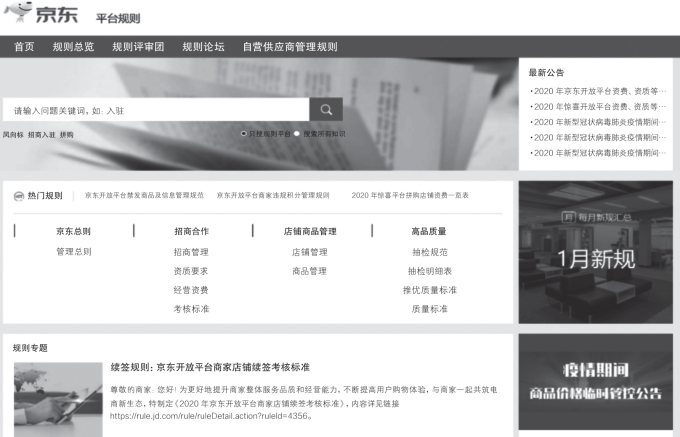Select the 搜索所有知识 radio option
Viewport: 680px width, 437px height.
297,134
